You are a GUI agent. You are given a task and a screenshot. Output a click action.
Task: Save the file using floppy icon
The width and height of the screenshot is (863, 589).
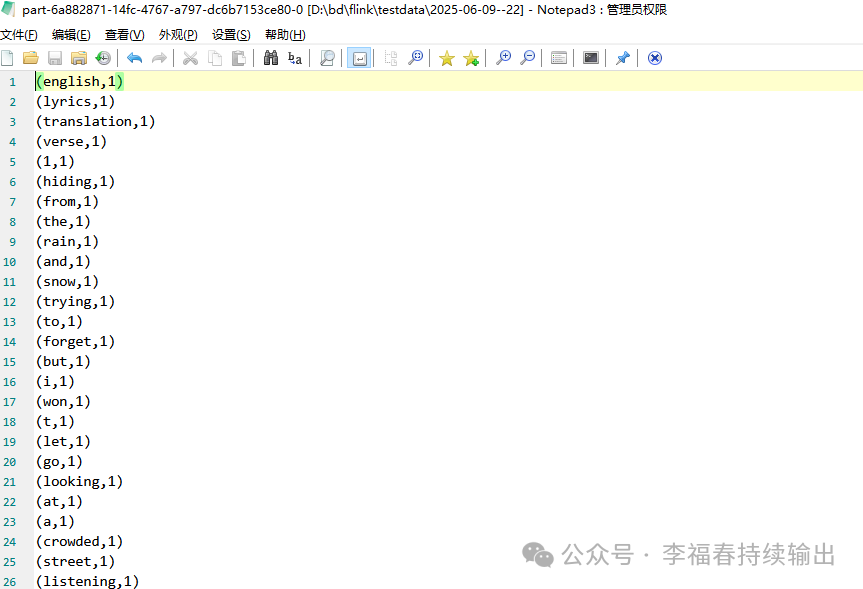[x=55, y=58]
